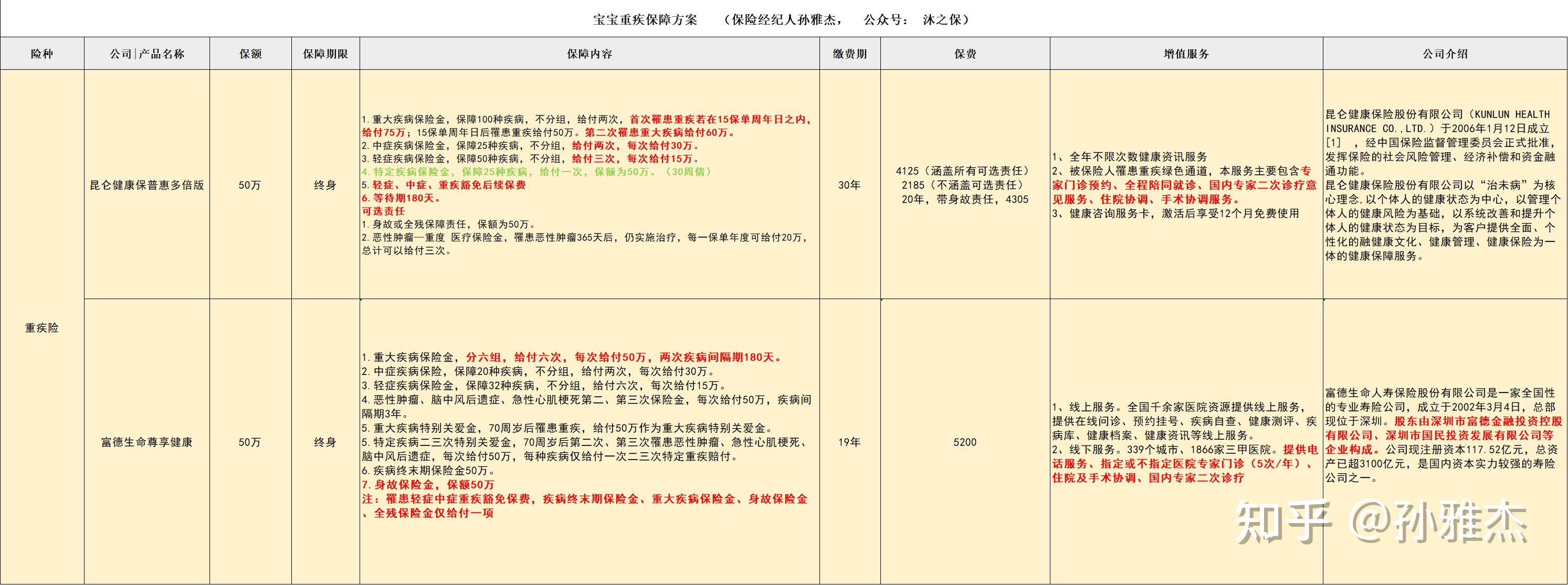Click the 知乎 @孙雅杰 watermark
The width and height of the screenshot is (1568, 585).
1382,522
